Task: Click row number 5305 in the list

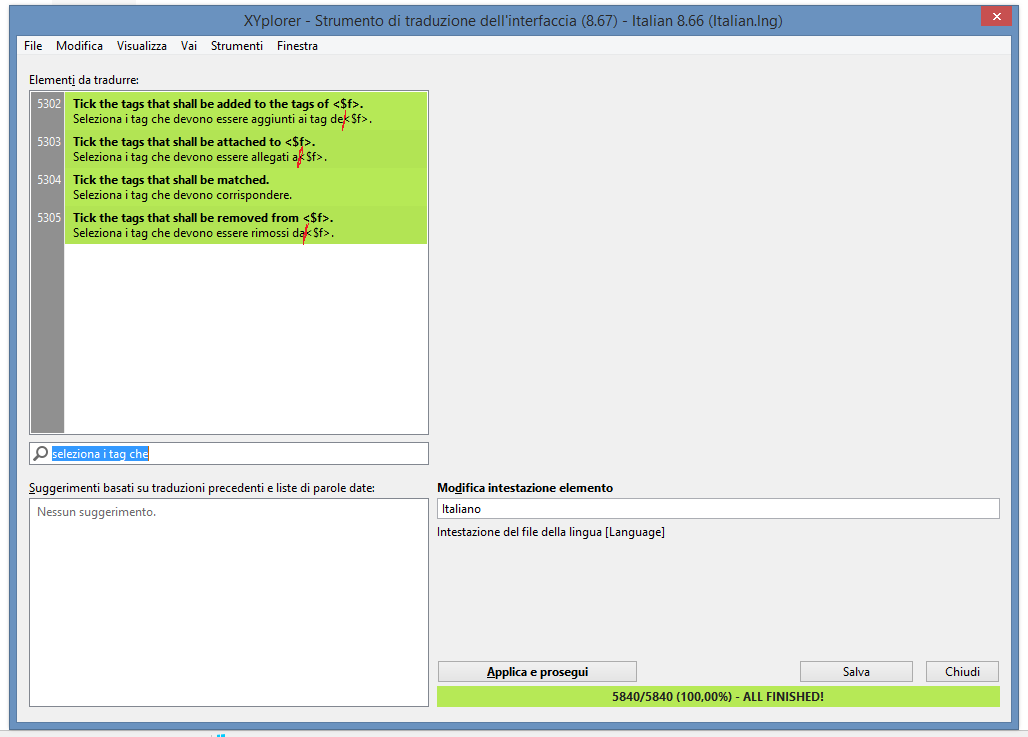Action: (x=48, y=218)
